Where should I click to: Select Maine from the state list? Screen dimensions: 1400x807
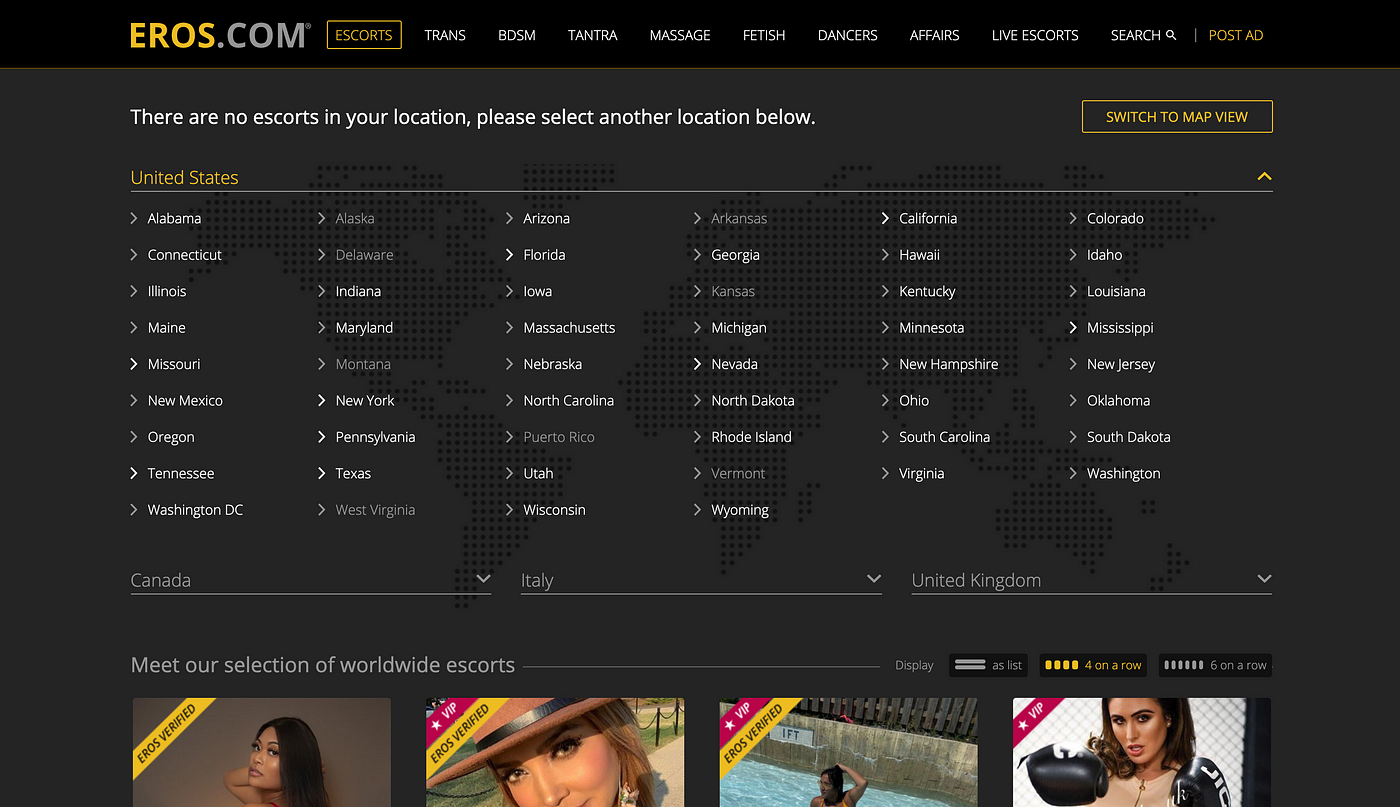point(166,328)
